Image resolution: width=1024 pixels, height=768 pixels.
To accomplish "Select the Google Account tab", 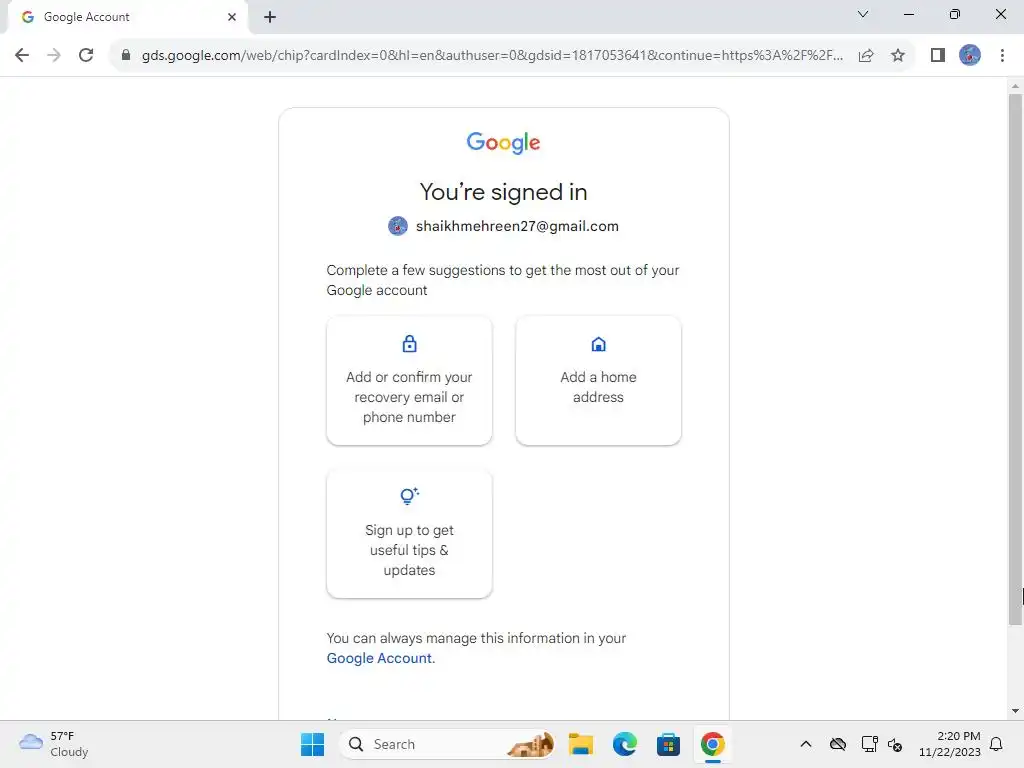I will (127, 17).
